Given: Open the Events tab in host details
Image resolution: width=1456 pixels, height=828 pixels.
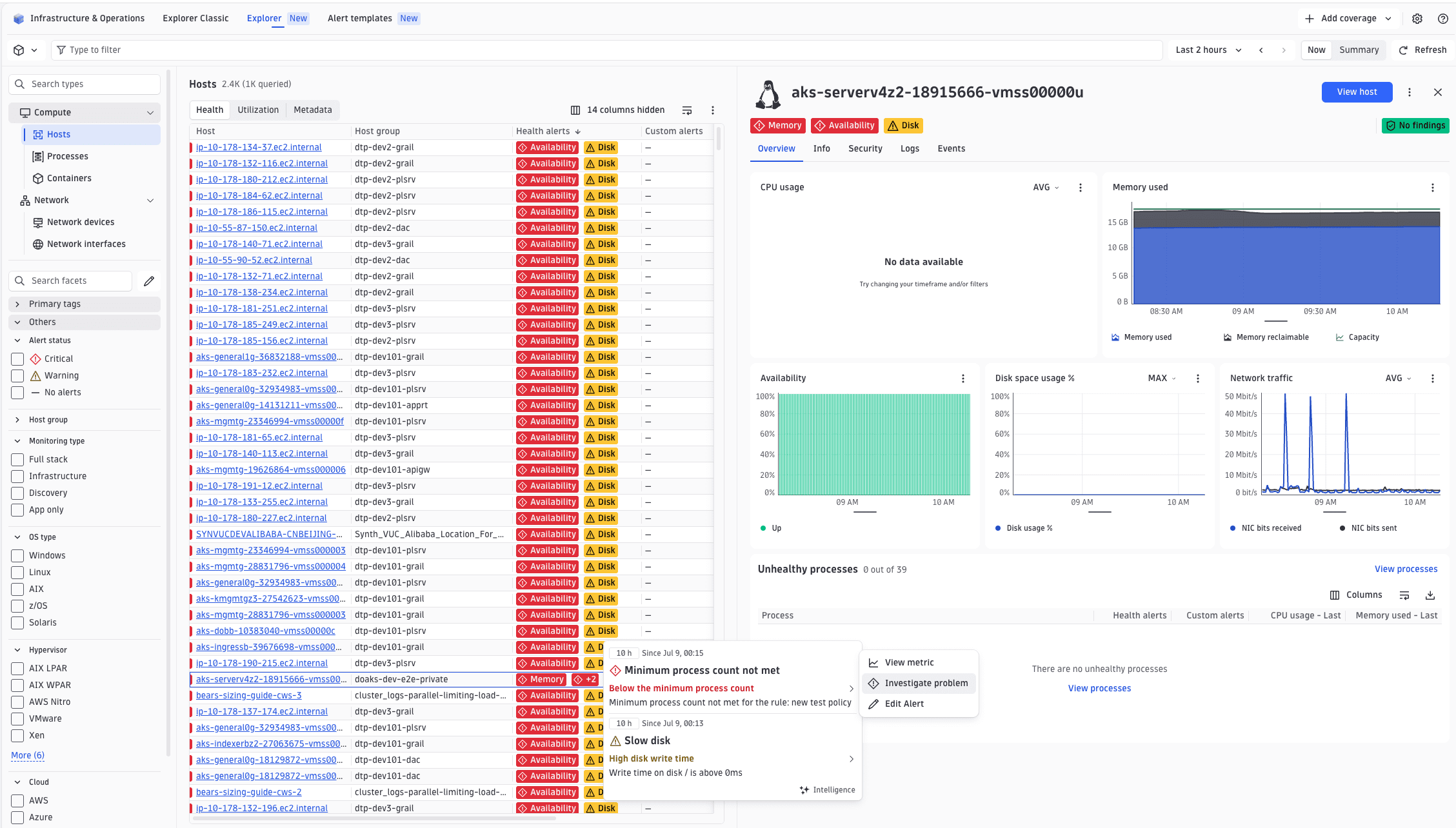Looking at the screenshot, I should point(952,149).
